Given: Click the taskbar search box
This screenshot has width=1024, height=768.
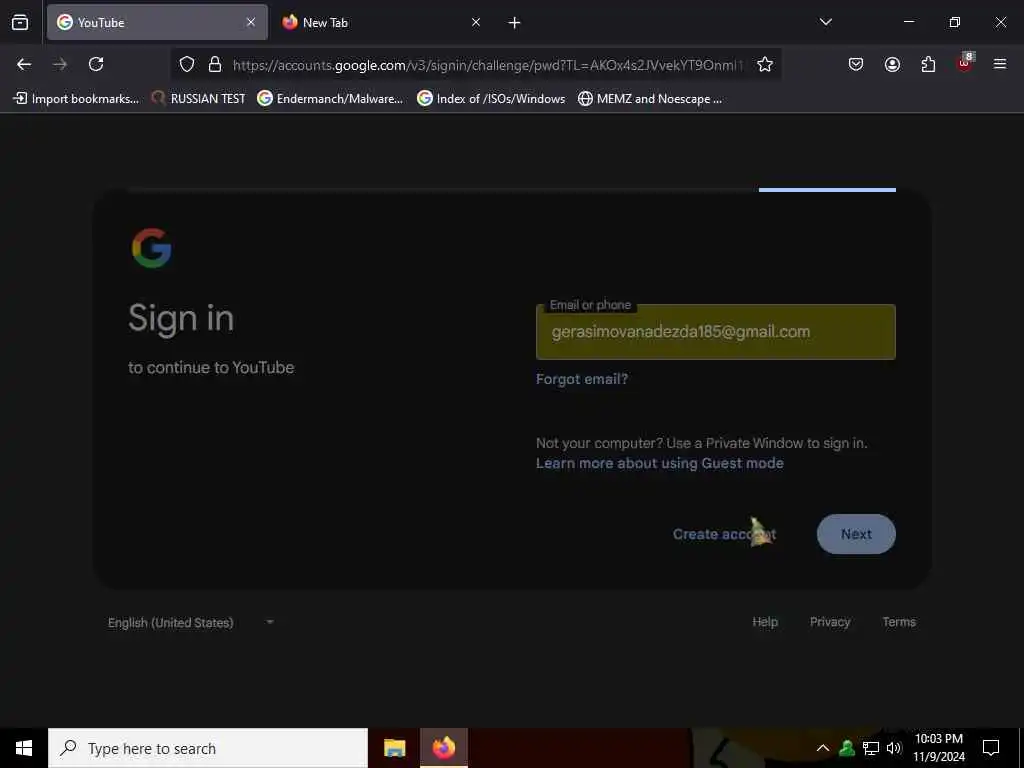Looking at the screenshot, I should [208, 748].
